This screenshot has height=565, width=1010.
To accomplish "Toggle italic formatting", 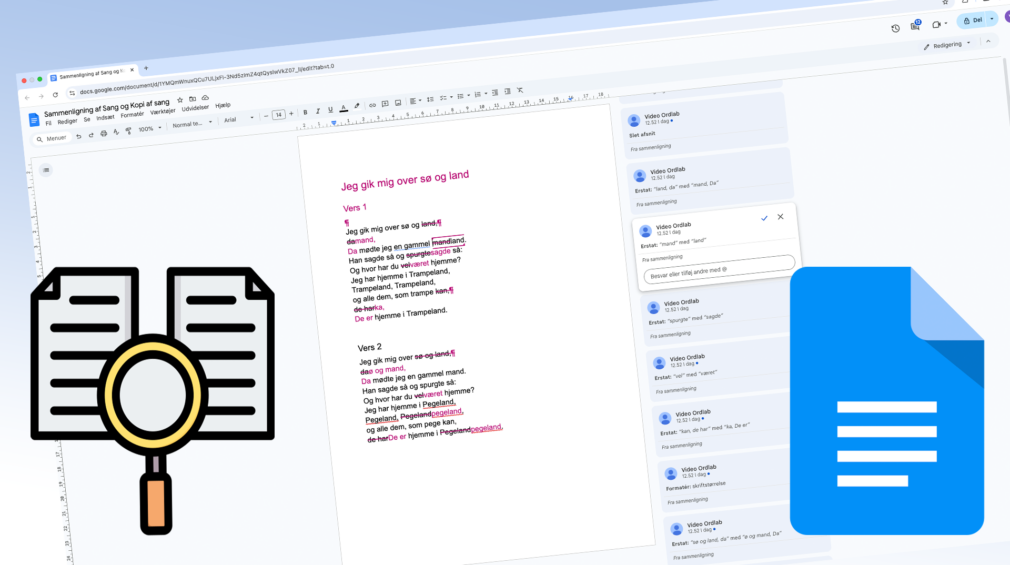I will click(318, 111).
